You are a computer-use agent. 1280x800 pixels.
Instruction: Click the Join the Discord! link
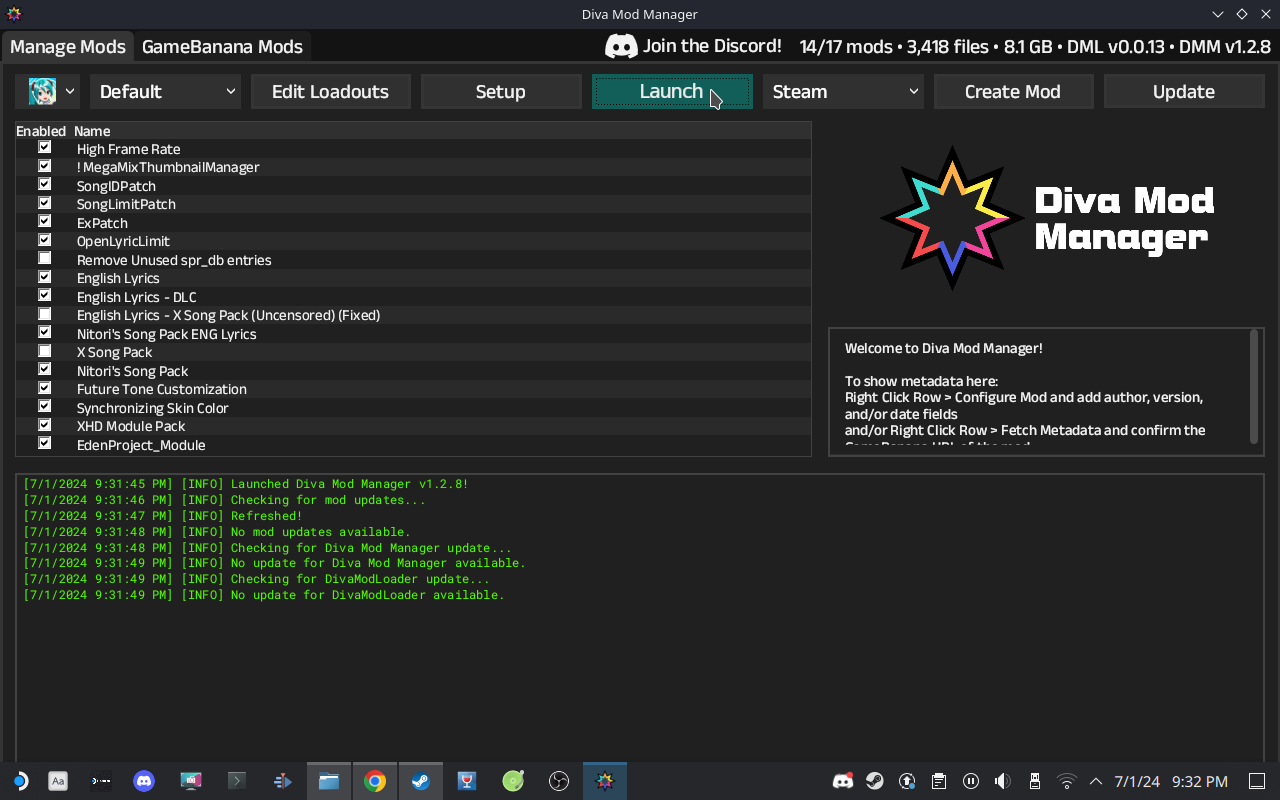click(x=712, y=46)
